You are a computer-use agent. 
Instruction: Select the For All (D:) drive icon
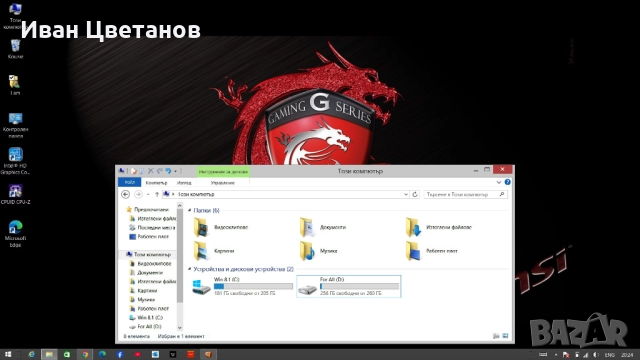click(307, 288)
